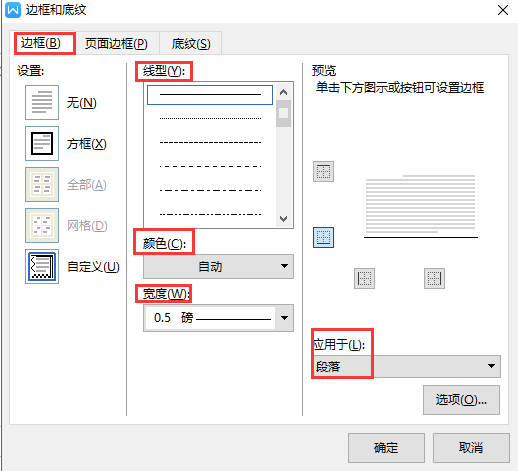Viewport: 518px width, 471px height.
Task: Click the line style list down arrow
Action: click(284, 219)
